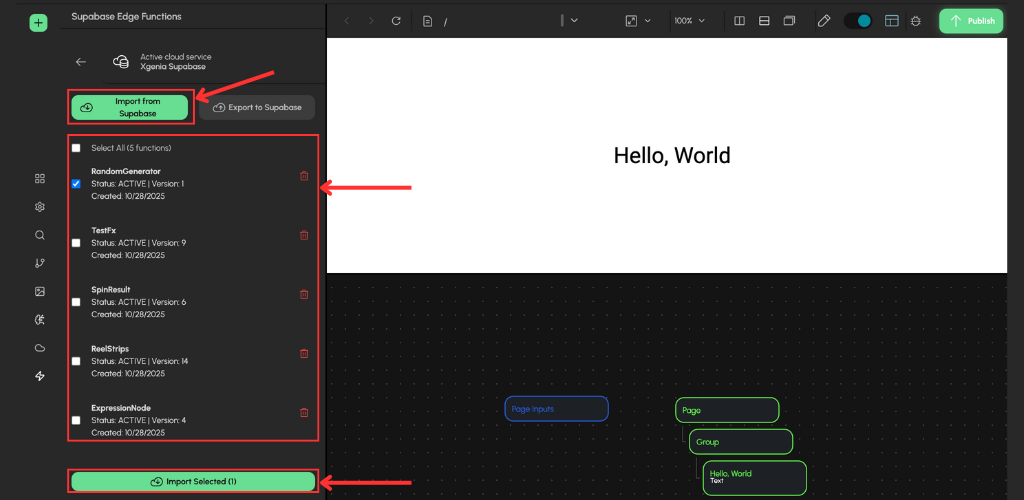Screen dimensions: 1024x500
Task: Delete the RandomGenerator function with trash icon
Action: coord(304,176)
